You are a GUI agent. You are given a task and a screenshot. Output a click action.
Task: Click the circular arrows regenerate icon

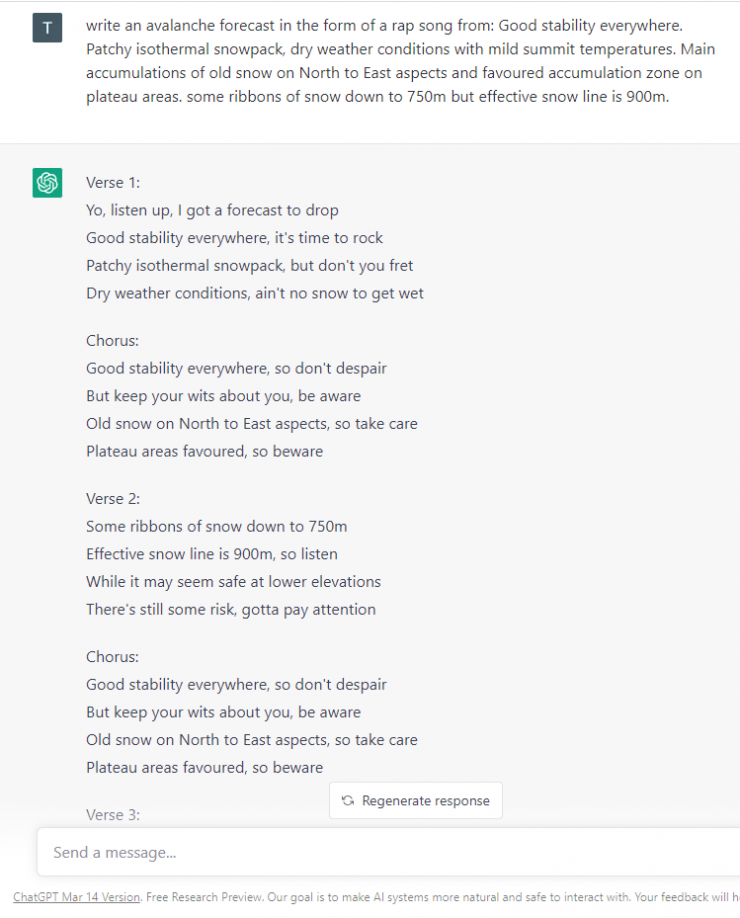[x=347, y=801]
